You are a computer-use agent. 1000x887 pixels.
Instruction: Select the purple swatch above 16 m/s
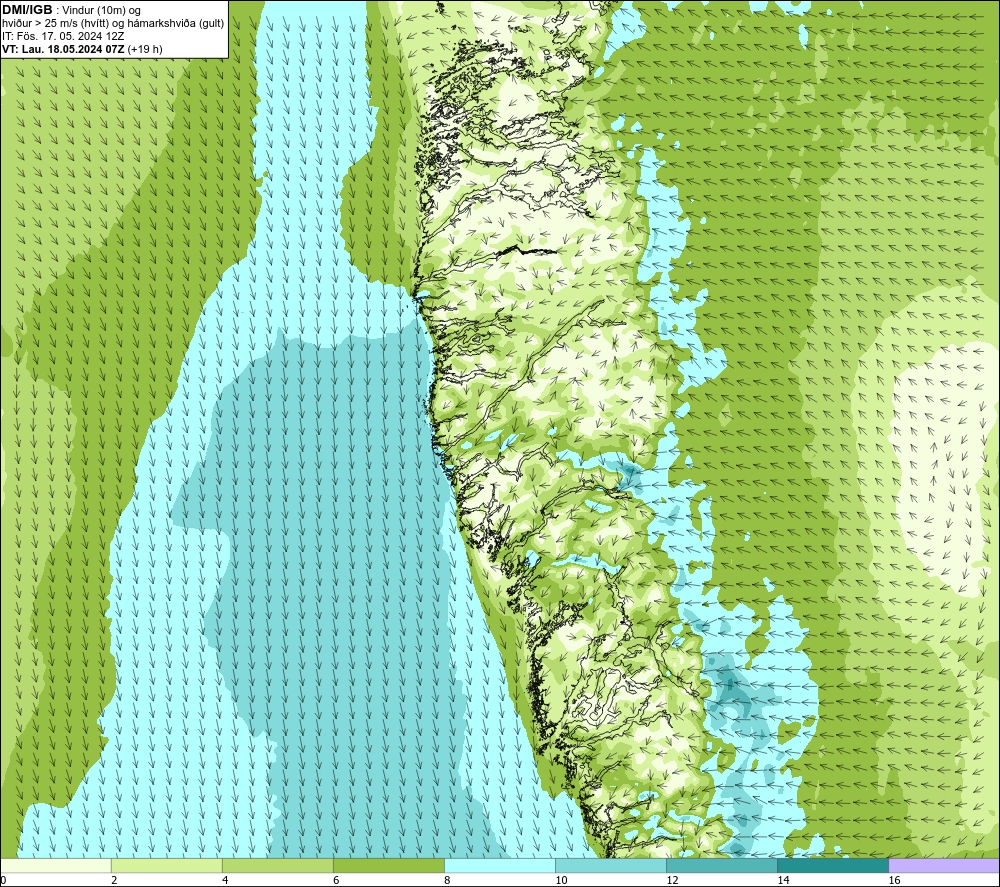[x=944, y=865]
